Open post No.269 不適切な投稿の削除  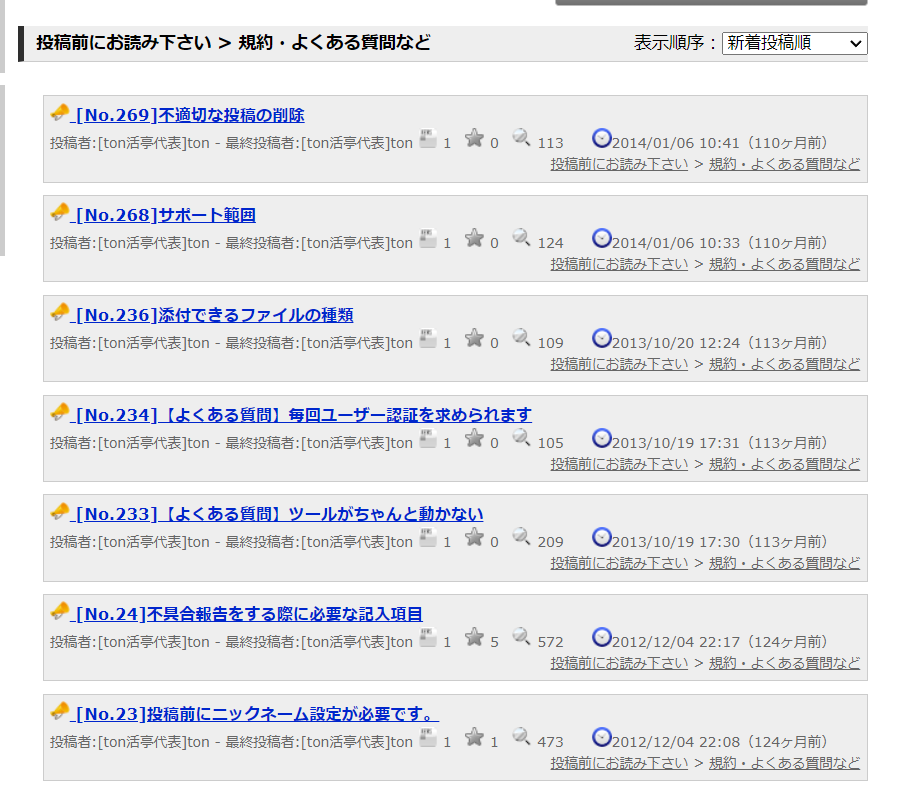[190, 115]
